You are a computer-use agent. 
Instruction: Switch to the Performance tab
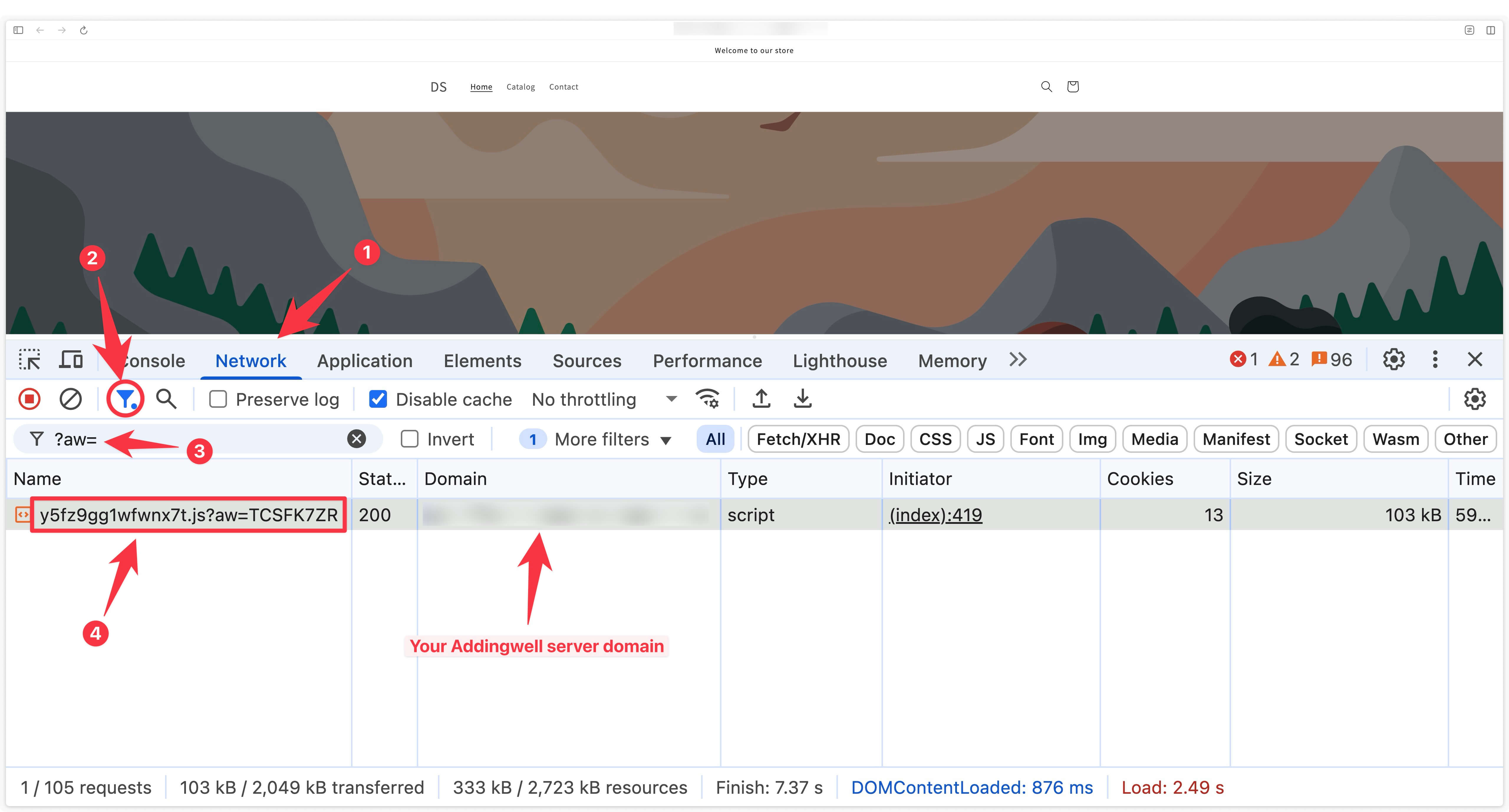pos(707,361)
